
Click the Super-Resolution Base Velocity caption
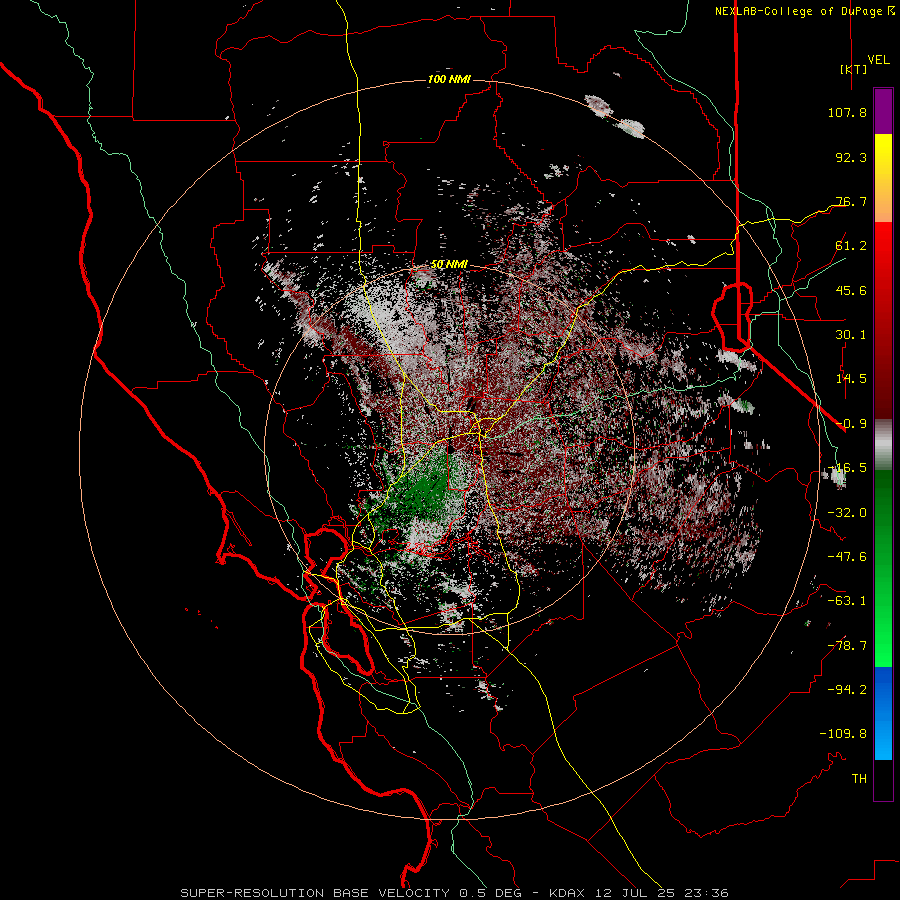[454, 893]
